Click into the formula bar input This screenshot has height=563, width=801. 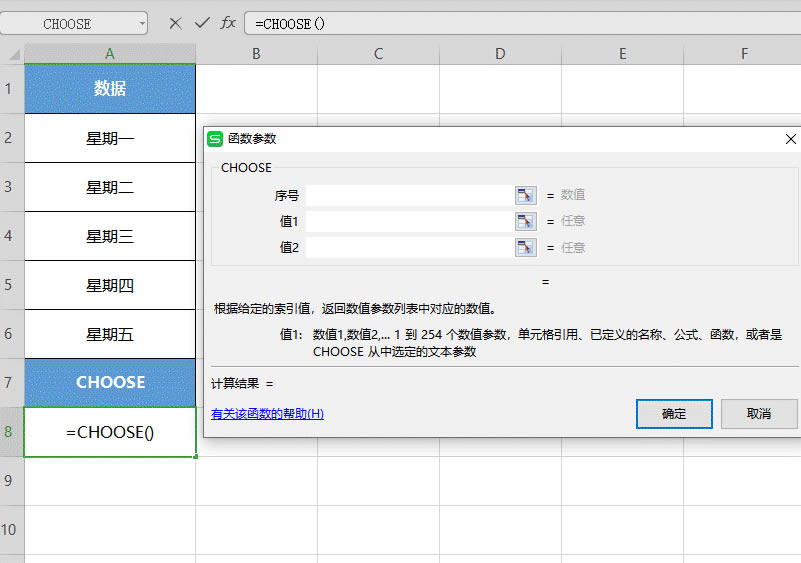(x=523, y=24)
